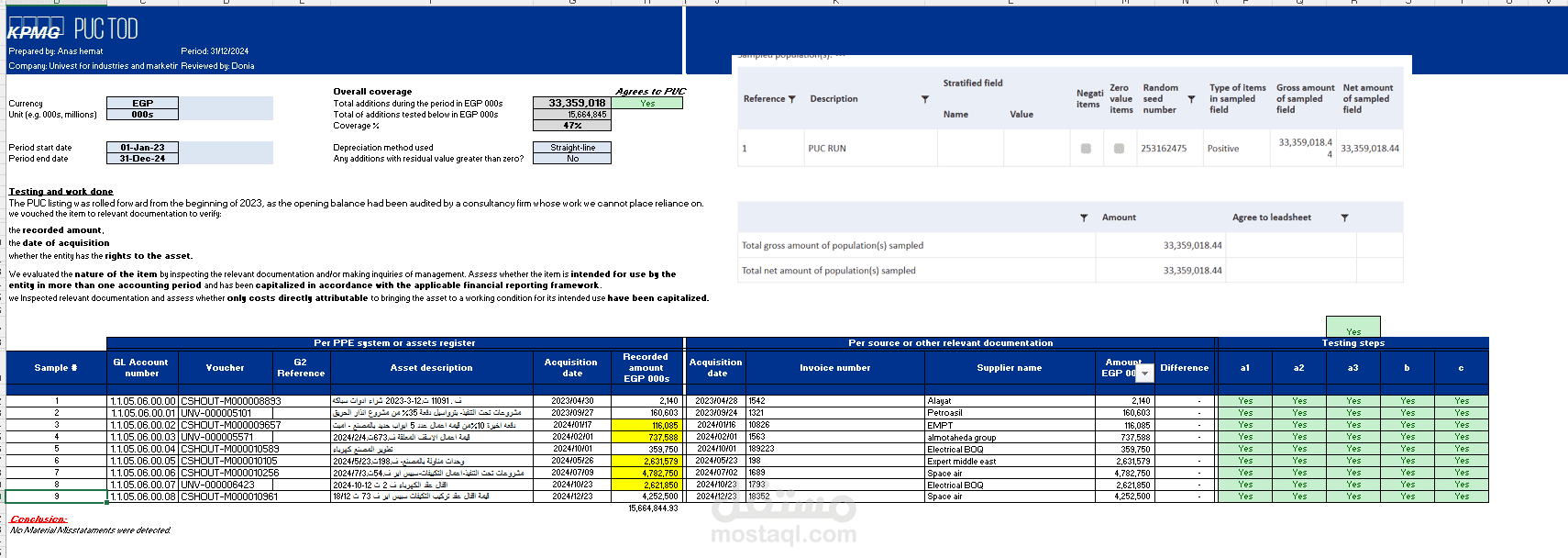Click yellow highlighted amount 2,631,579
Image resolution: width=1568 pixels, height=558 pixels.
pyautogui.click(x=646, y=461)
